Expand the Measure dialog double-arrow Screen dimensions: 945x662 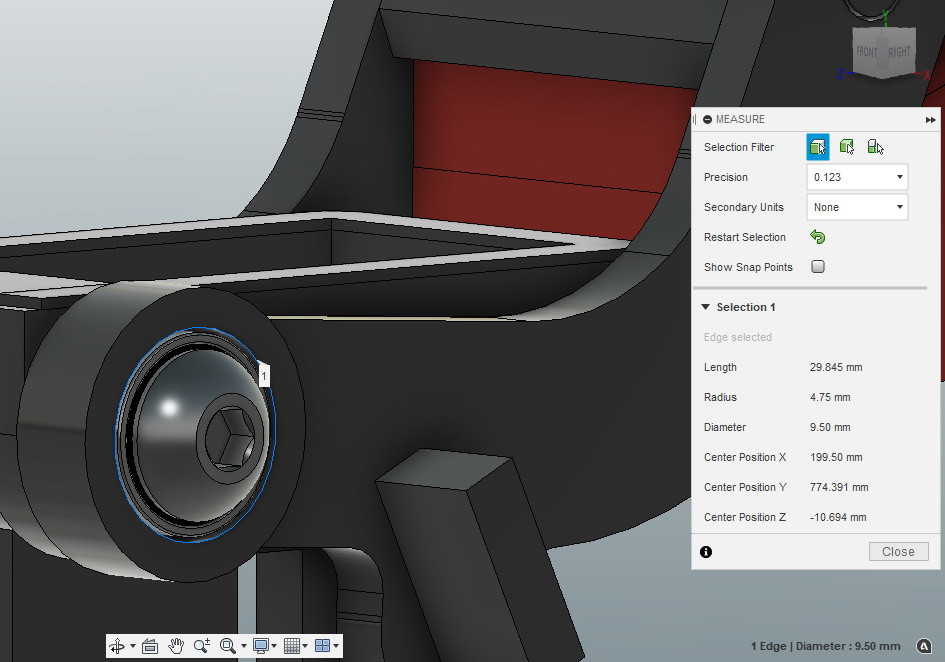point(931,119)
